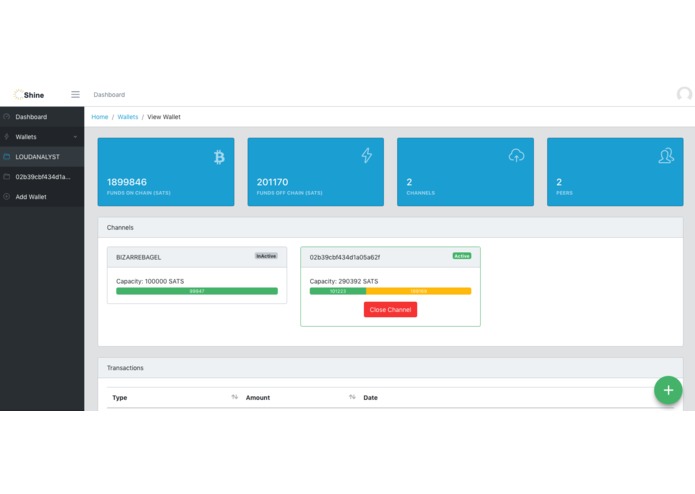
Task: Click the 02b39cbf434d1a05a62f channel name
Action: click(344, 257)
